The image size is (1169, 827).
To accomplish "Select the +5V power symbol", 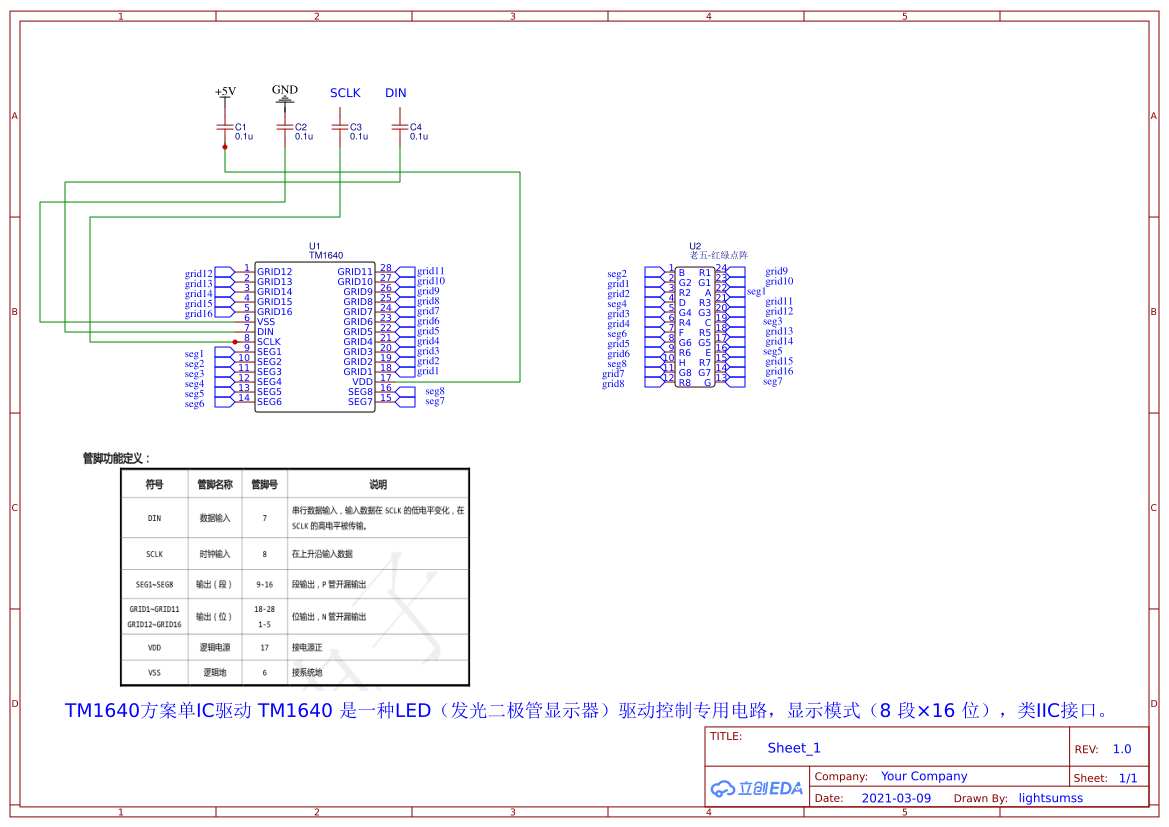I will pyautogui.click(x=225, y=92).
